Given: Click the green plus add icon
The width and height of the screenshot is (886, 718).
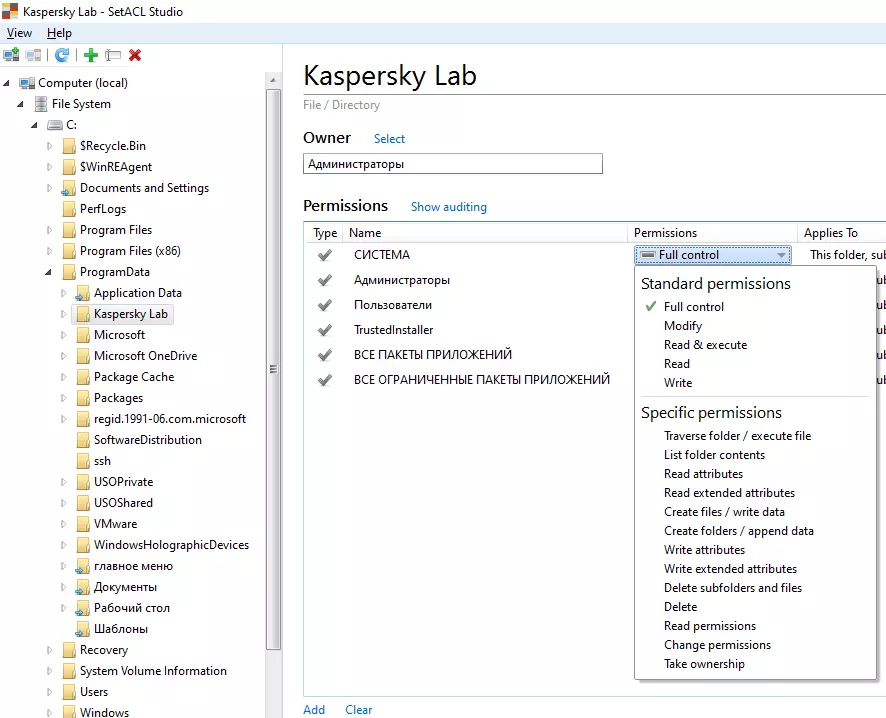Looking at the screenshot, I should pos(91,56).
